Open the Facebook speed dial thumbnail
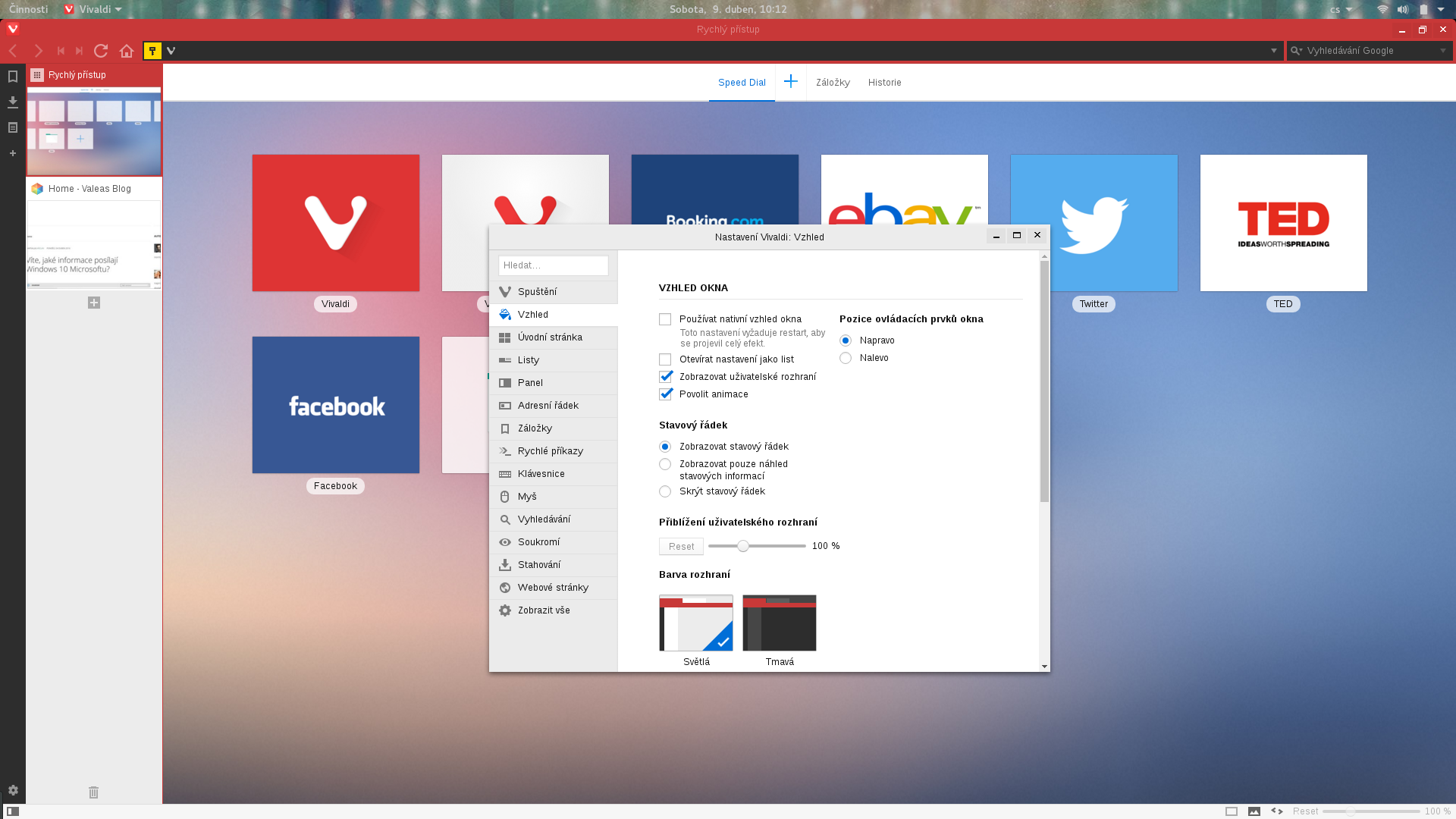 (336, 405)
